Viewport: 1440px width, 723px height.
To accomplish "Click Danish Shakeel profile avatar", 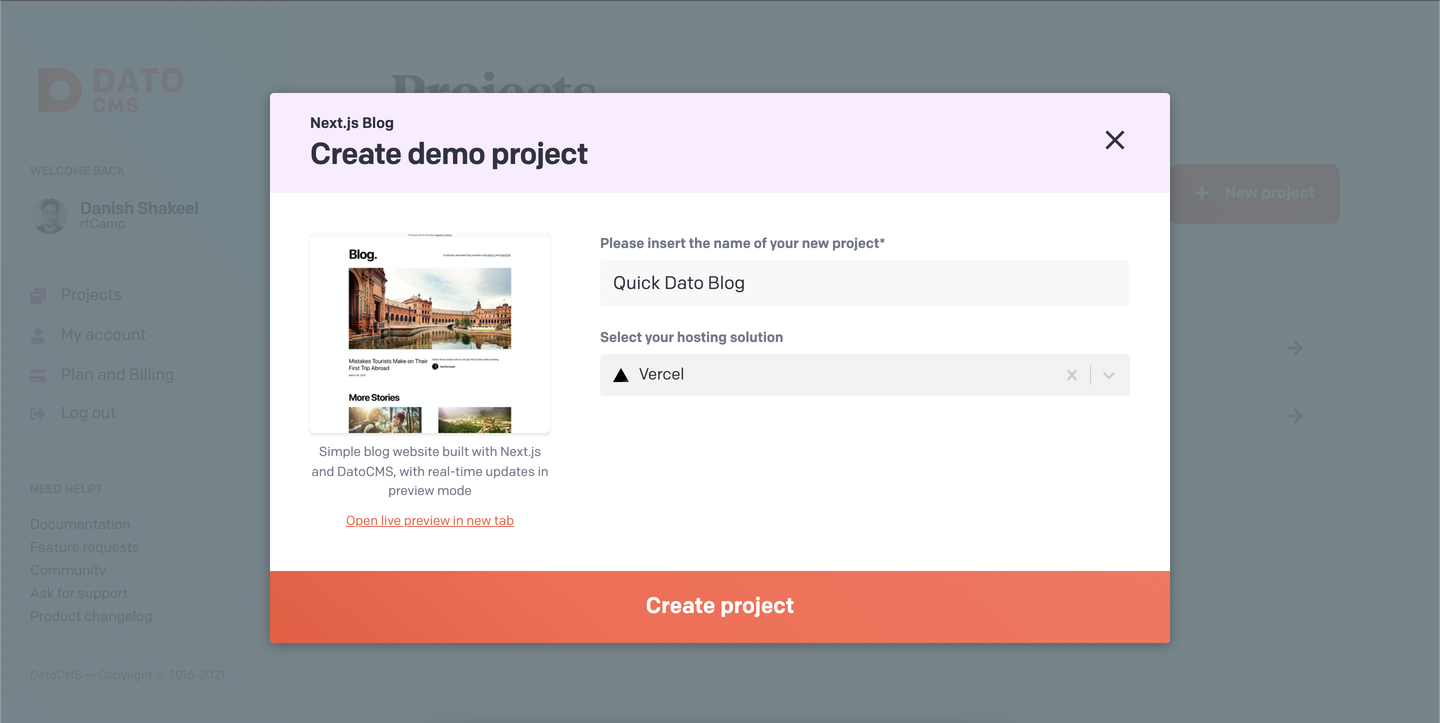I will click(50, 215).
